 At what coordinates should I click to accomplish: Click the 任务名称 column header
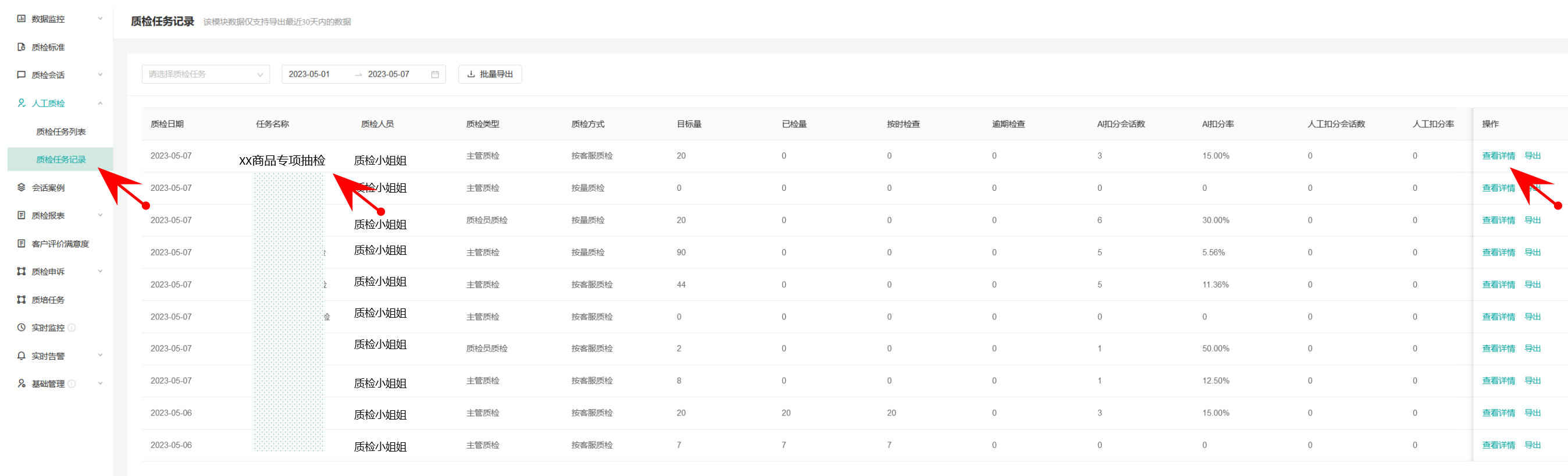pos(272,124)
